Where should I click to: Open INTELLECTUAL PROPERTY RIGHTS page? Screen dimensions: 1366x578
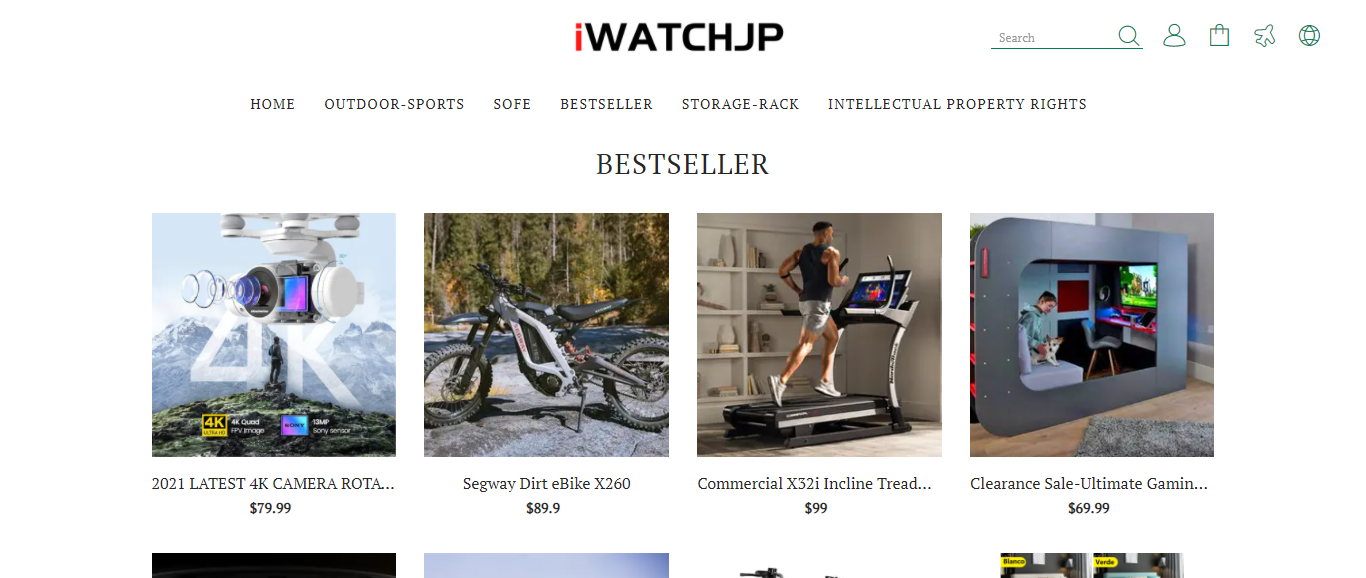click(957, 104)
